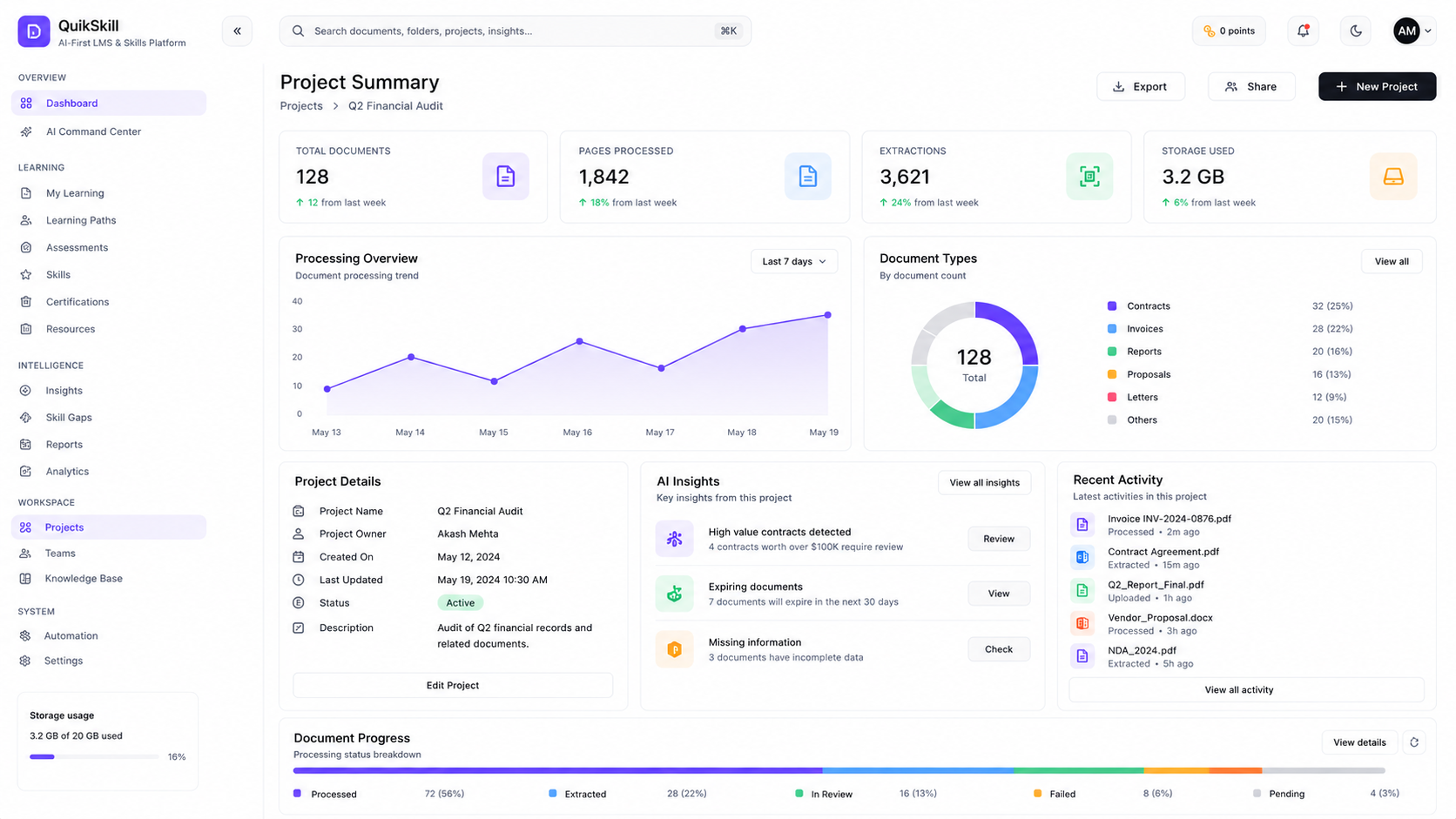Click View all in Document Types
Screen dimensions: 1456x819
click(x=1391, y=261)
